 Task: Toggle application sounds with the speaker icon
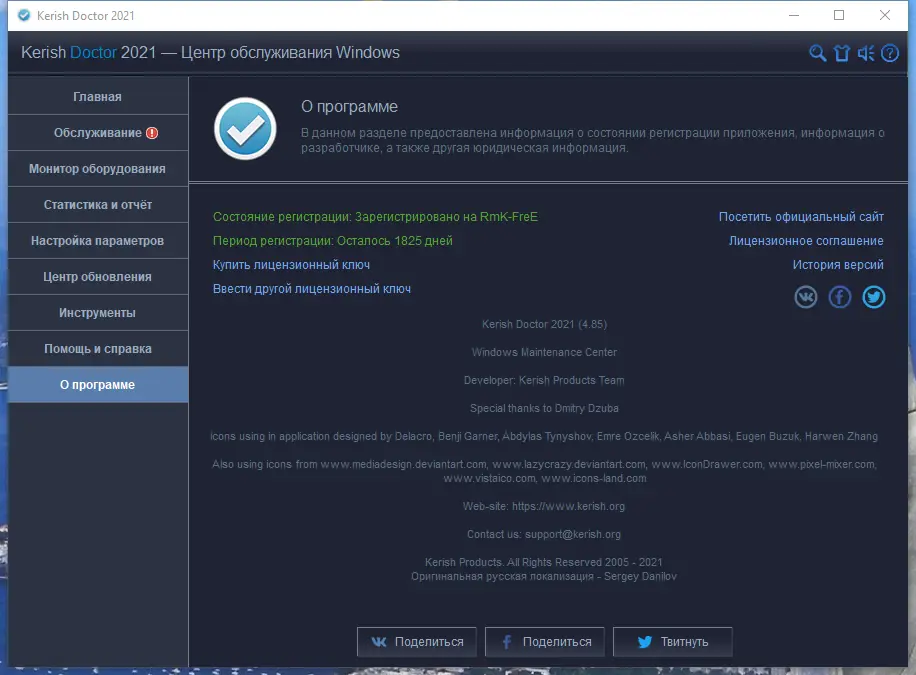[x=865, y=53]
